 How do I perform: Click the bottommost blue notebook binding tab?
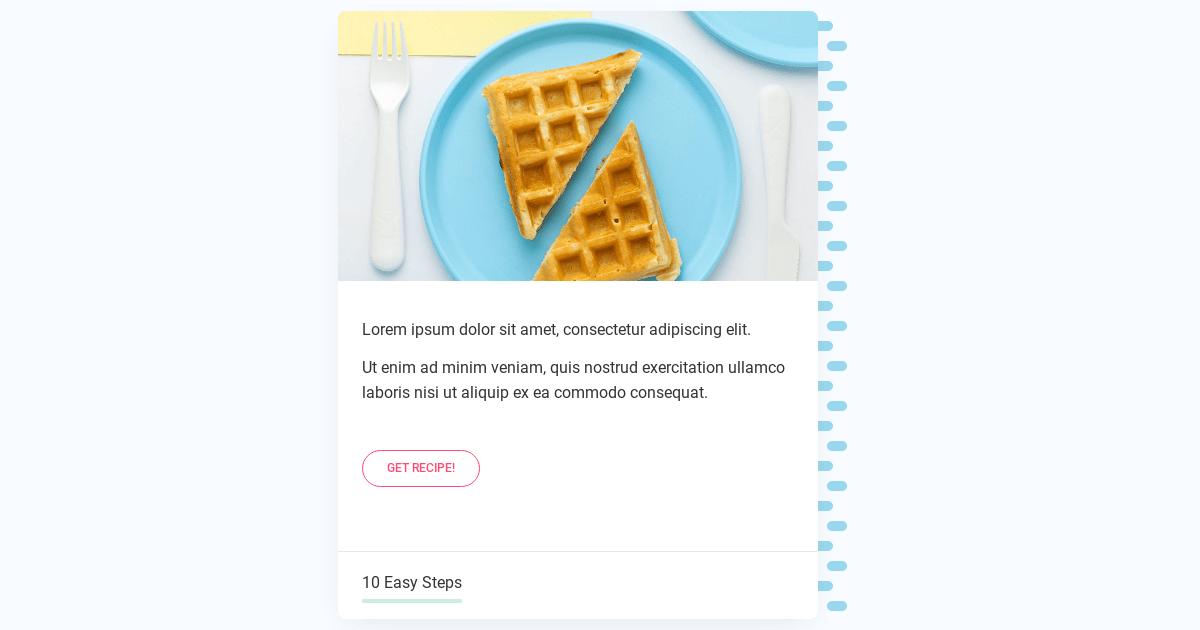(837, 606)
